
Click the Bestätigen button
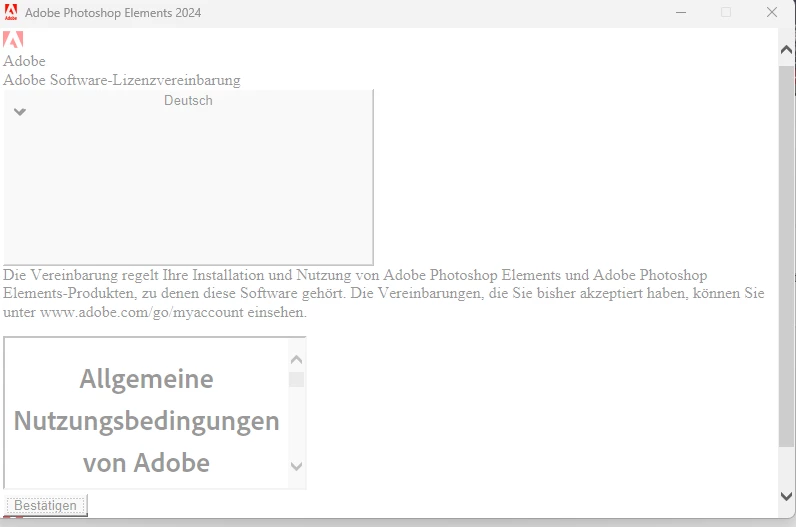(x=45, y=505)
